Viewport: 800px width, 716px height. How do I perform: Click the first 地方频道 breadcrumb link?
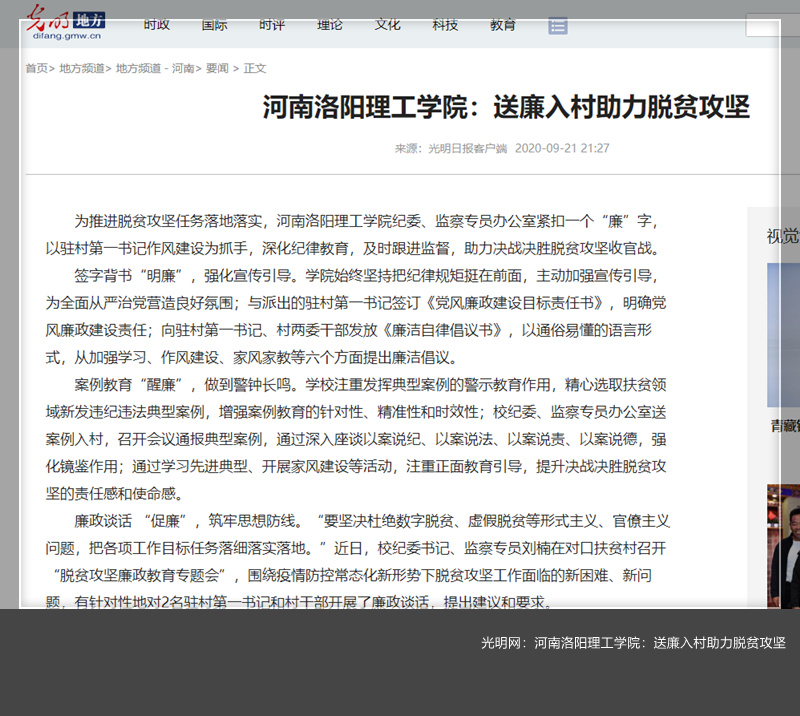(x=79, y=68)
